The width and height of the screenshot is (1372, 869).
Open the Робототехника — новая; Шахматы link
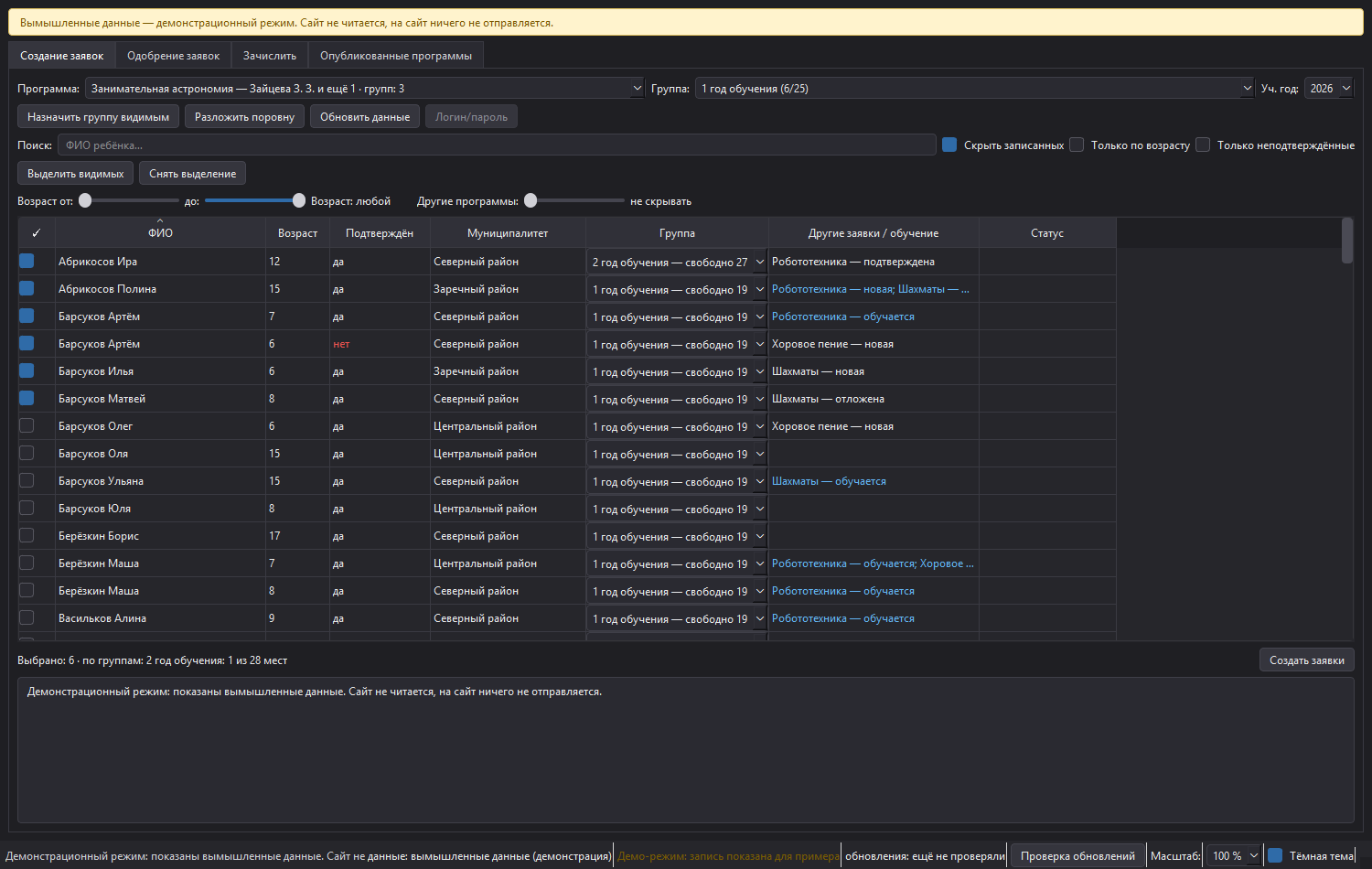870,289
